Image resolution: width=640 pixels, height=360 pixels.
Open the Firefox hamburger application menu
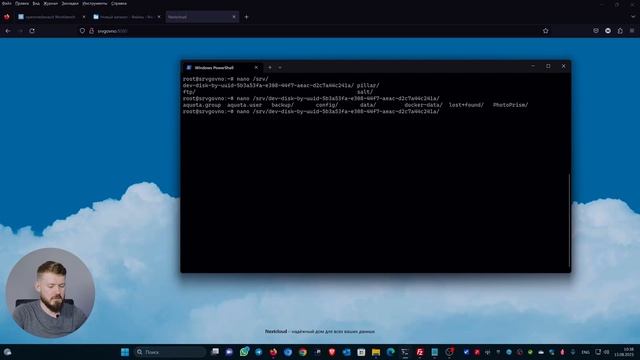coord(632,31)
